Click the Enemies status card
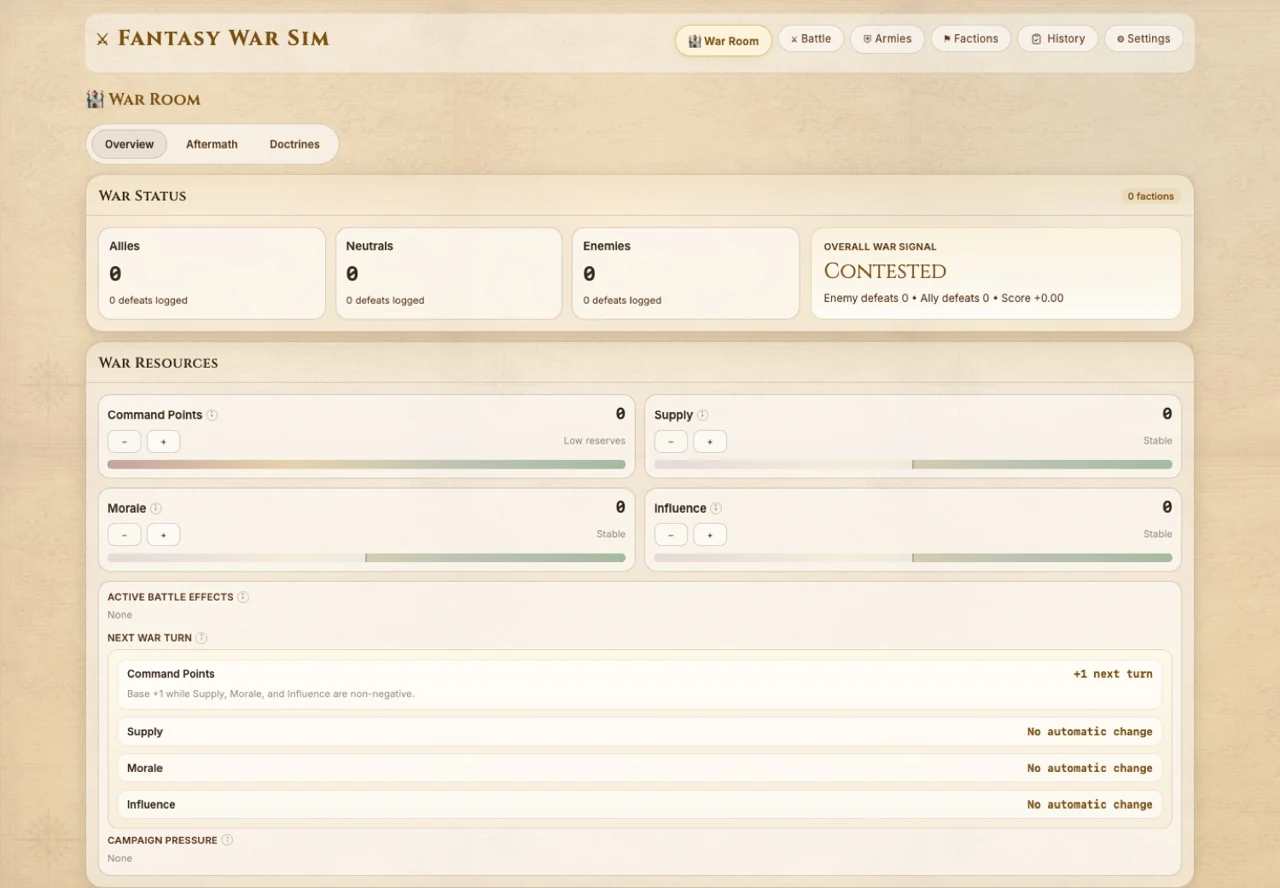 tap(686, 273)
